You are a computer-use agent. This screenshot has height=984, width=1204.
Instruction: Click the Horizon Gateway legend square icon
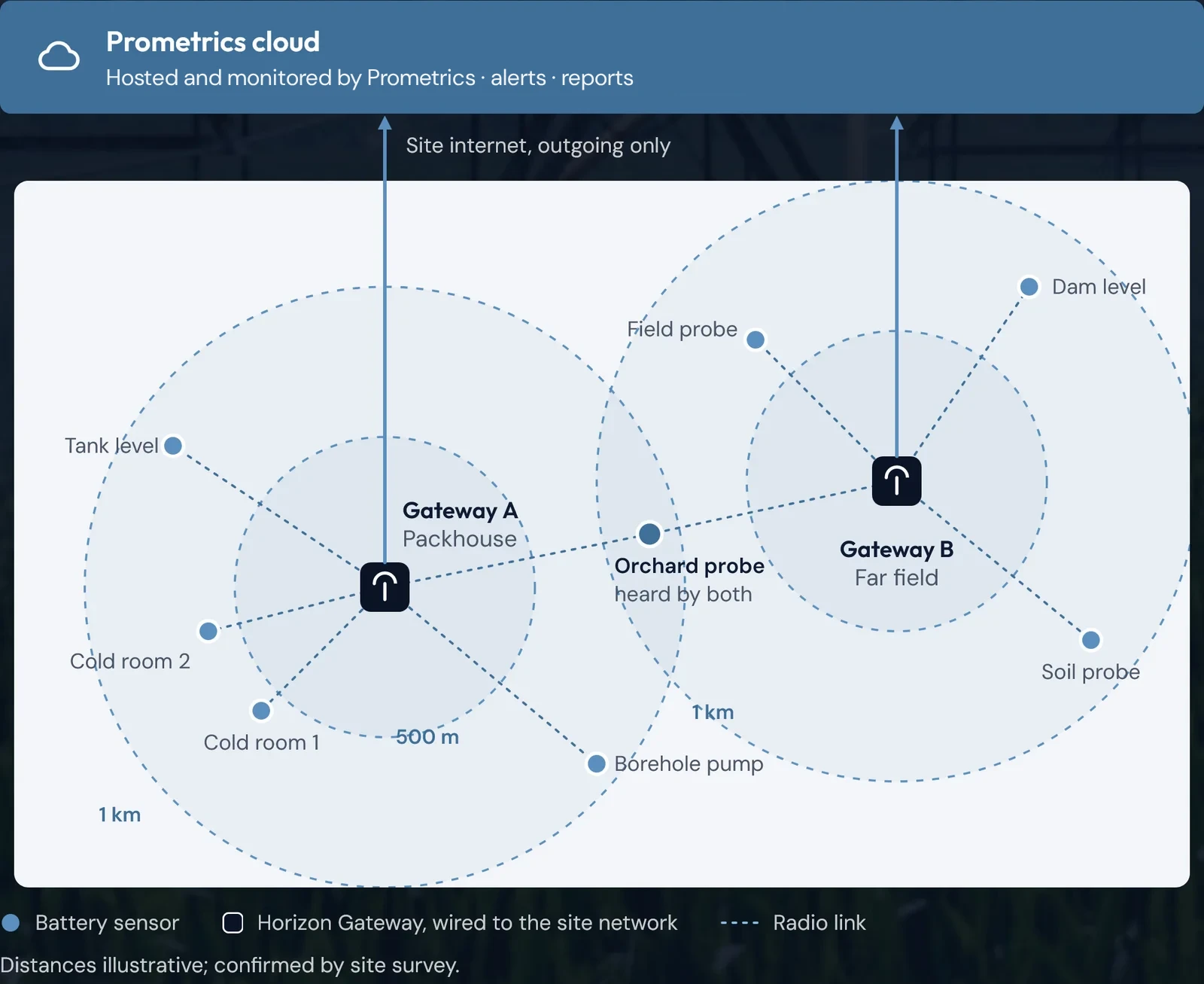(x=233, y=922)
